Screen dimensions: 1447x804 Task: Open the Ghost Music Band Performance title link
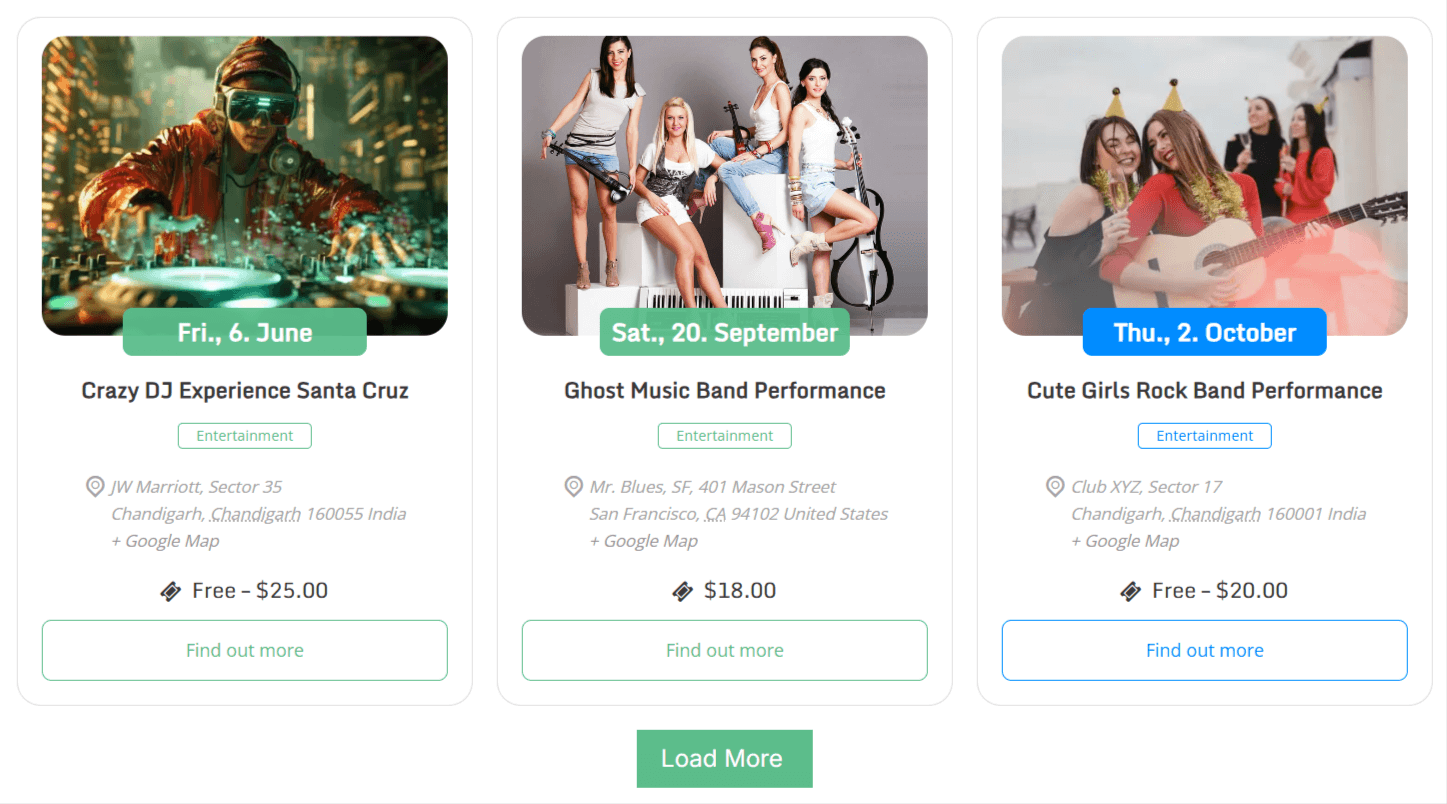tap(725, 391)
